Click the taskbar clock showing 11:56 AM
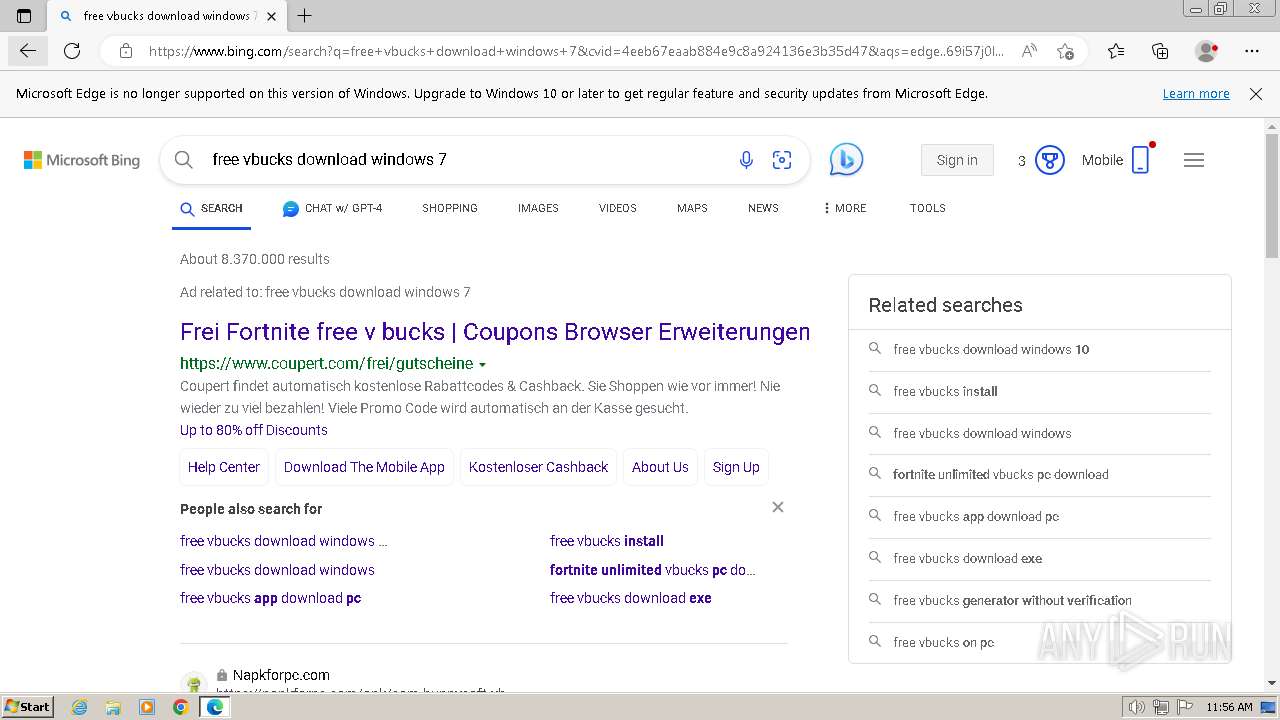This screenshot has width=1280, height=720. (1229, 707)
